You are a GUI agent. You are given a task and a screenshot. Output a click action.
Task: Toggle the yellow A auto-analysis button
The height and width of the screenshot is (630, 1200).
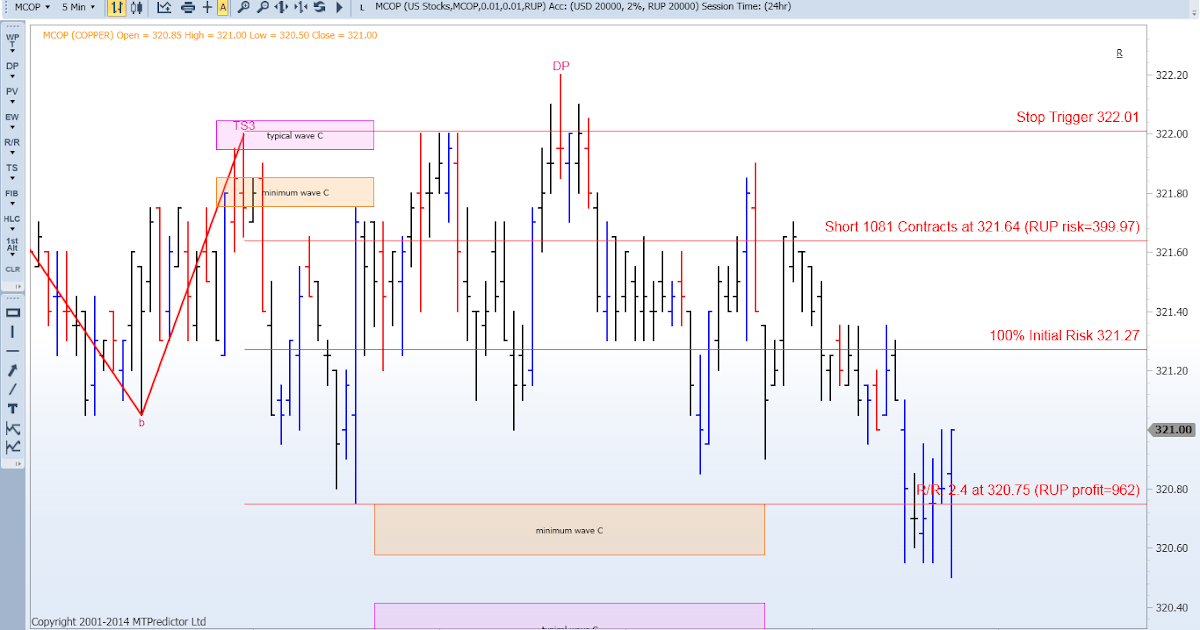click(x=224, y=9)
